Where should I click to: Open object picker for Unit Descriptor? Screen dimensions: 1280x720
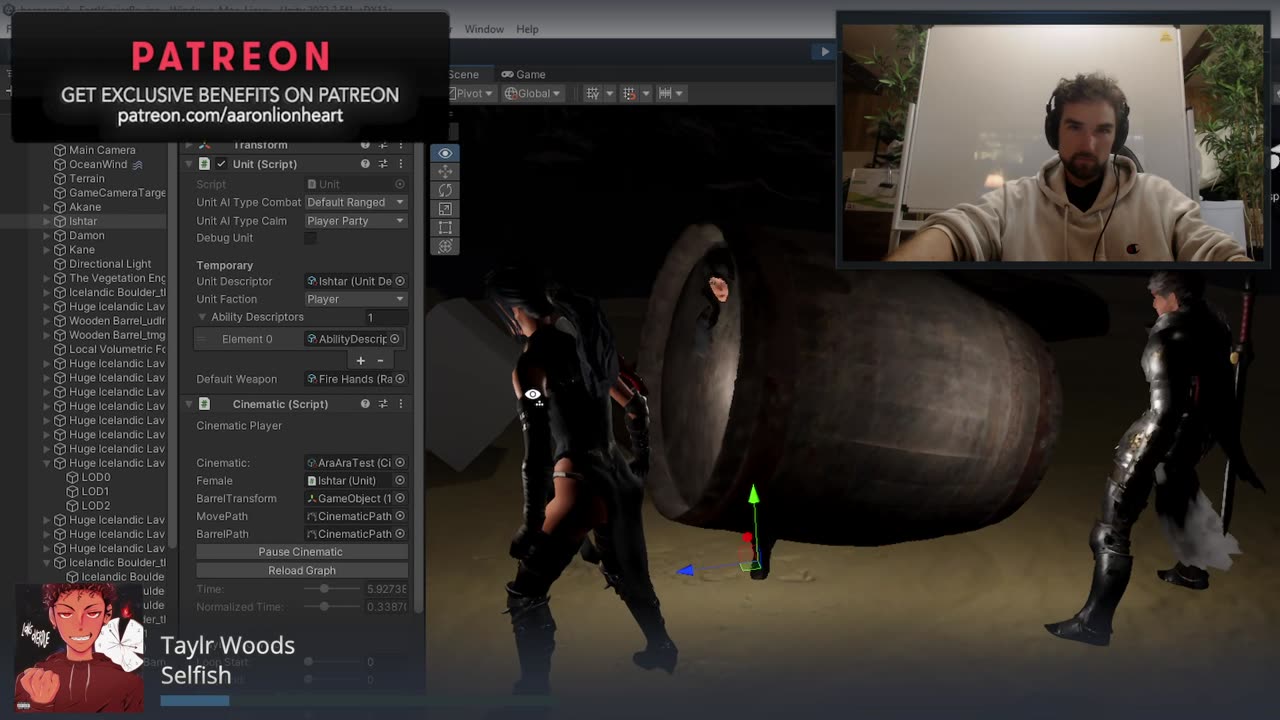[400, 281]
